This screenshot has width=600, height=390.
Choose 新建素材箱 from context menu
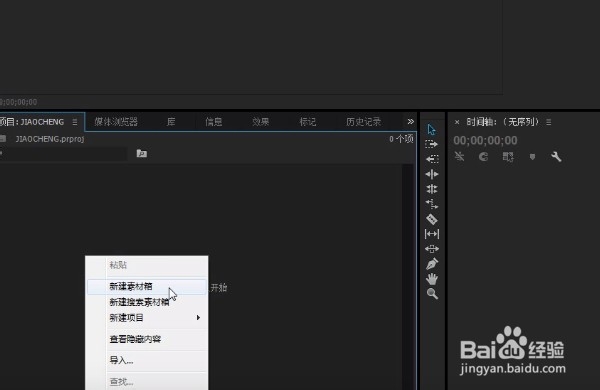[147, 287]
